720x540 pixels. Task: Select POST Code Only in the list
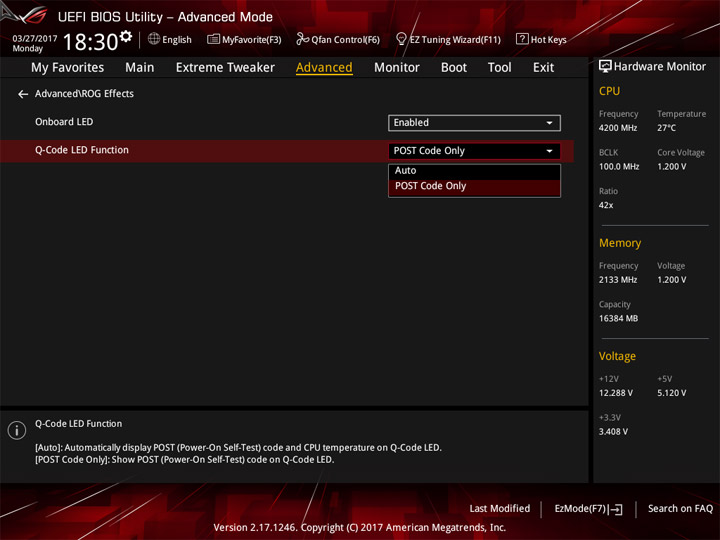tap(474, 186)
